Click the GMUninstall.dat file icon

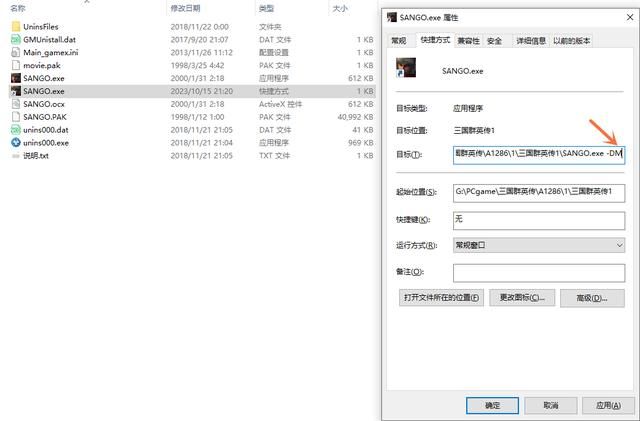15,39
